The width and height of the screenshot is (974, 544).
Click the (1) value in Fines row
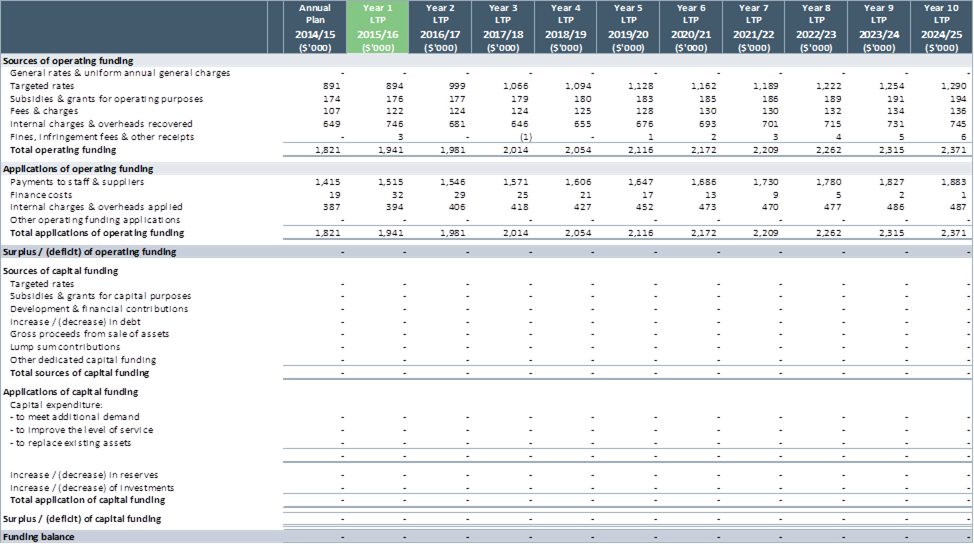pos(526,137)
